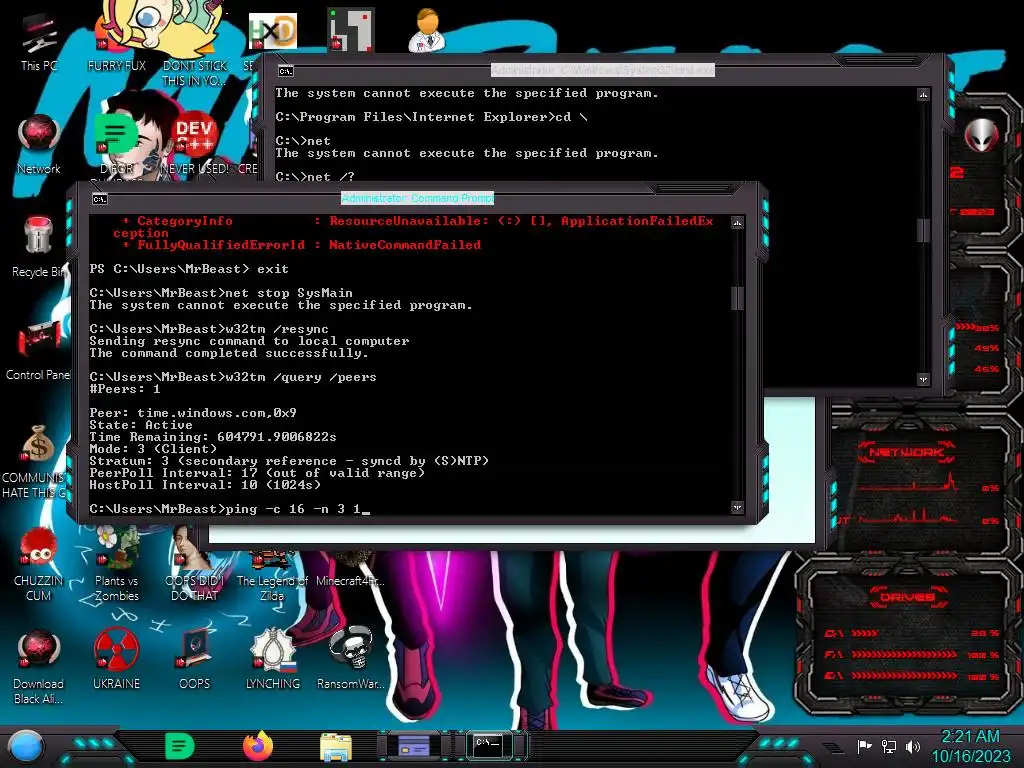Click 'Time Remaining: 604791.9006822s' line

(213, 437)
